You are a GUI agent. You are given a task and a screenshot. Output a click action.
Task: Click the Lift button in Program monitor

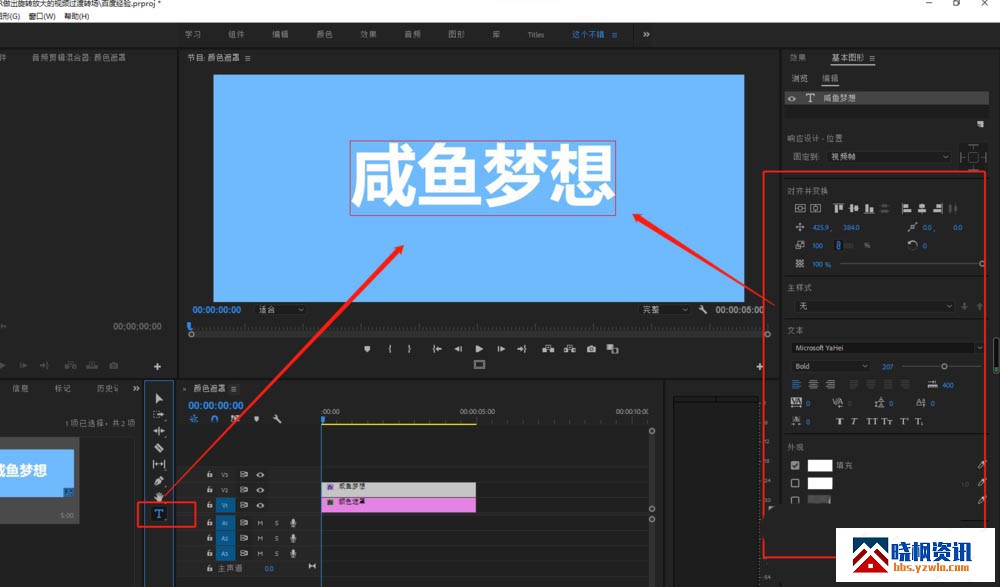click(x=548, y=349)
